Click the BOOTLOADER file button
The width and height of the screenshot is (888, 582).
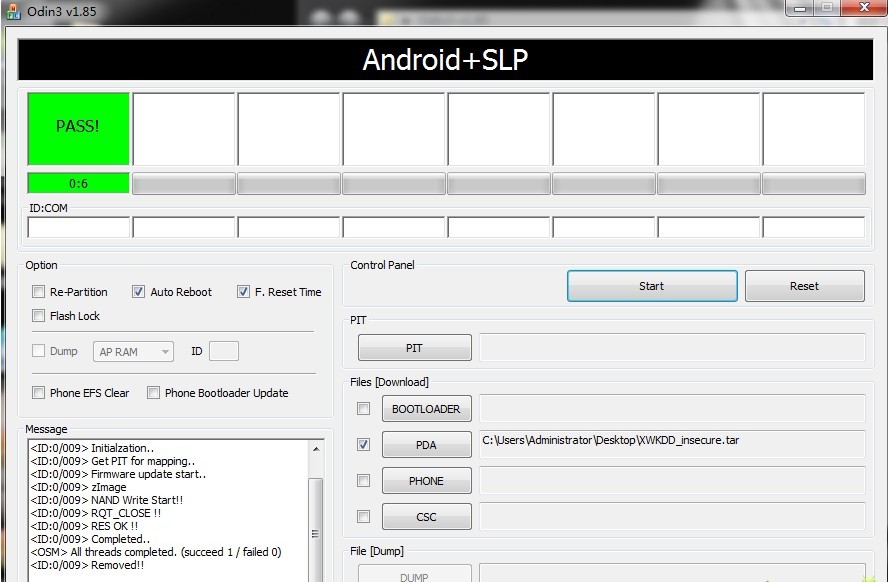click(426, 409)
